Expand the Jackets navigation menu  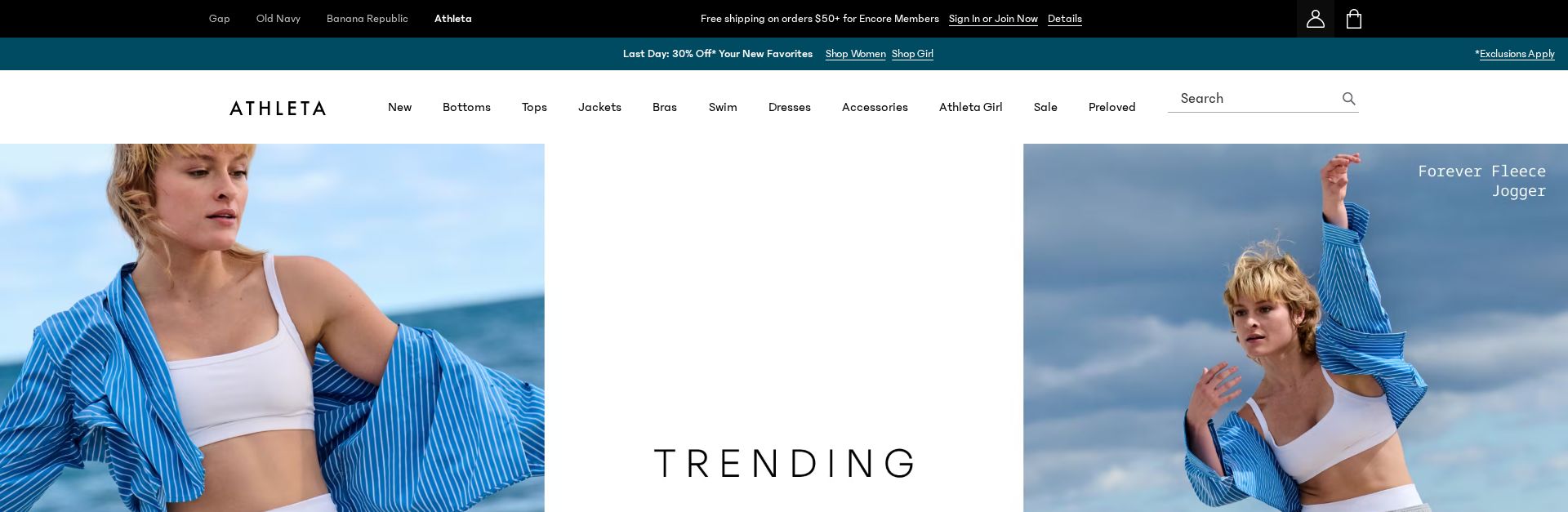(x=599, y=107)
